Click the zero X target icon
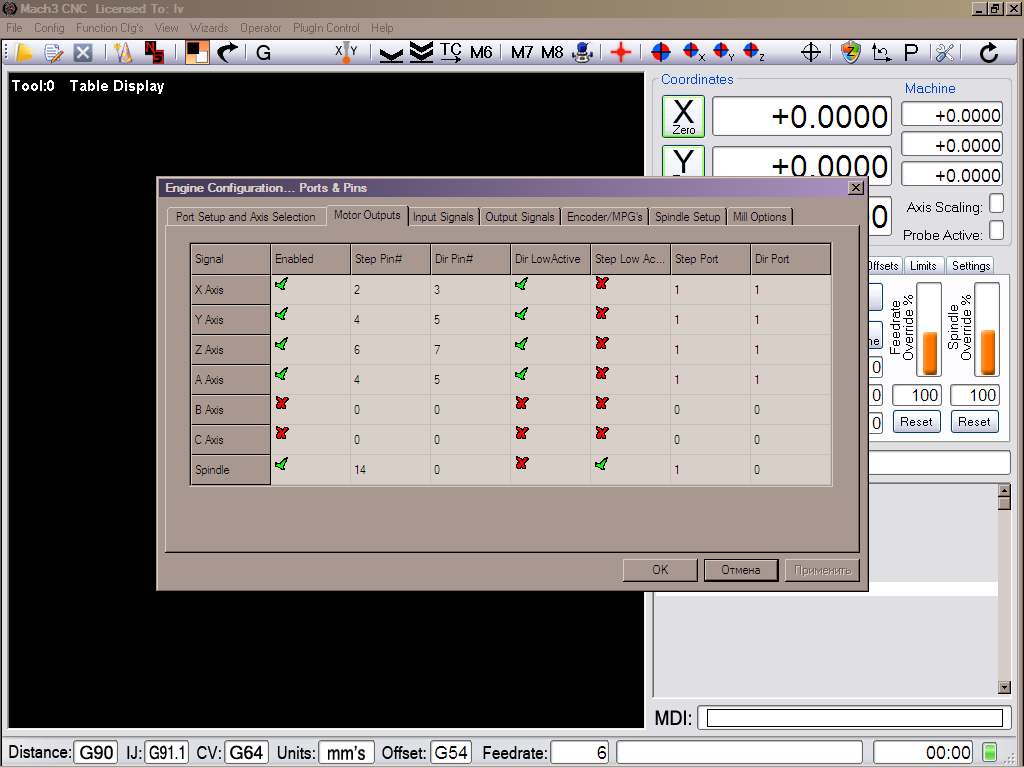This screenshot has height=768, width=1024. 693,52
